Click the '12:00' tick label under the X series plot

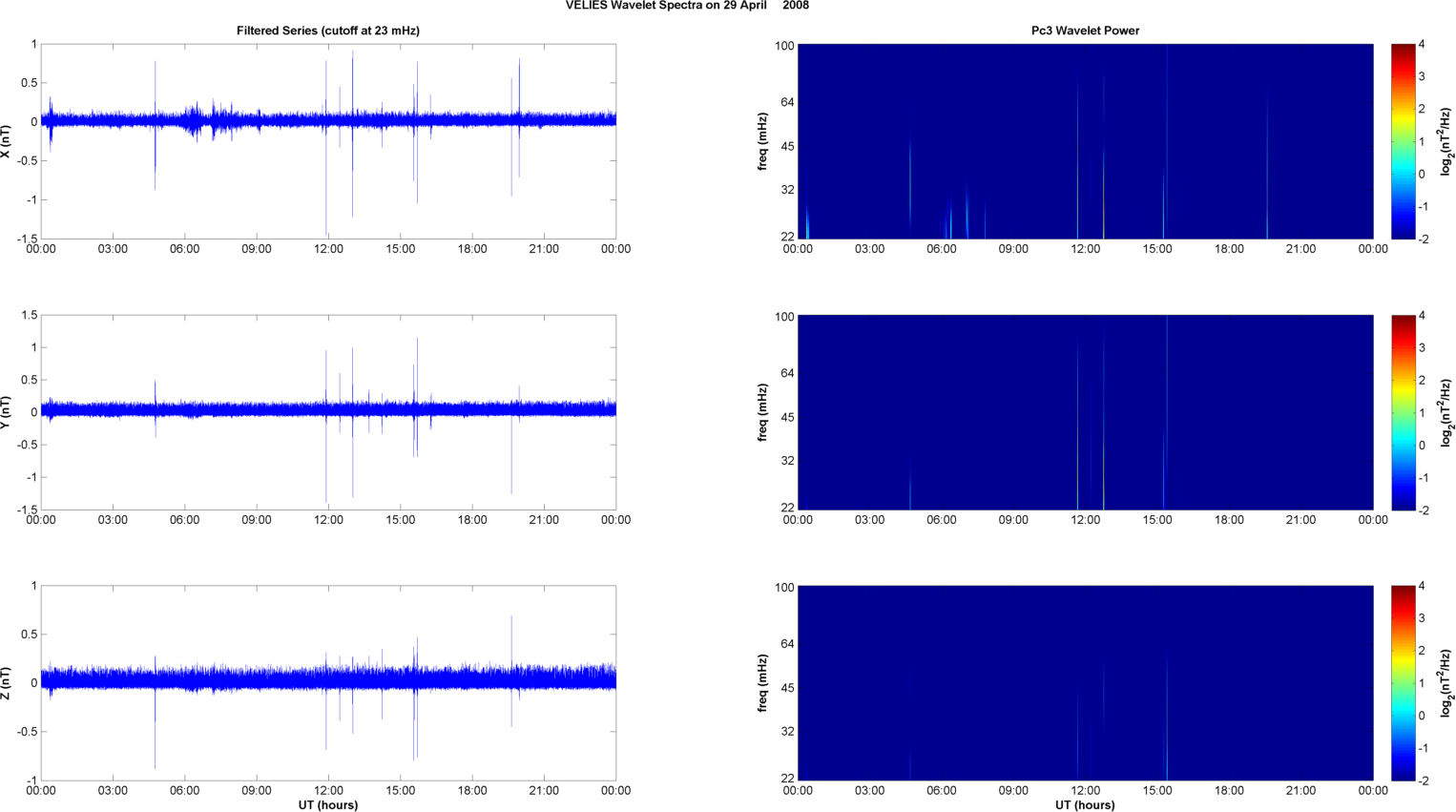(328, 249)
